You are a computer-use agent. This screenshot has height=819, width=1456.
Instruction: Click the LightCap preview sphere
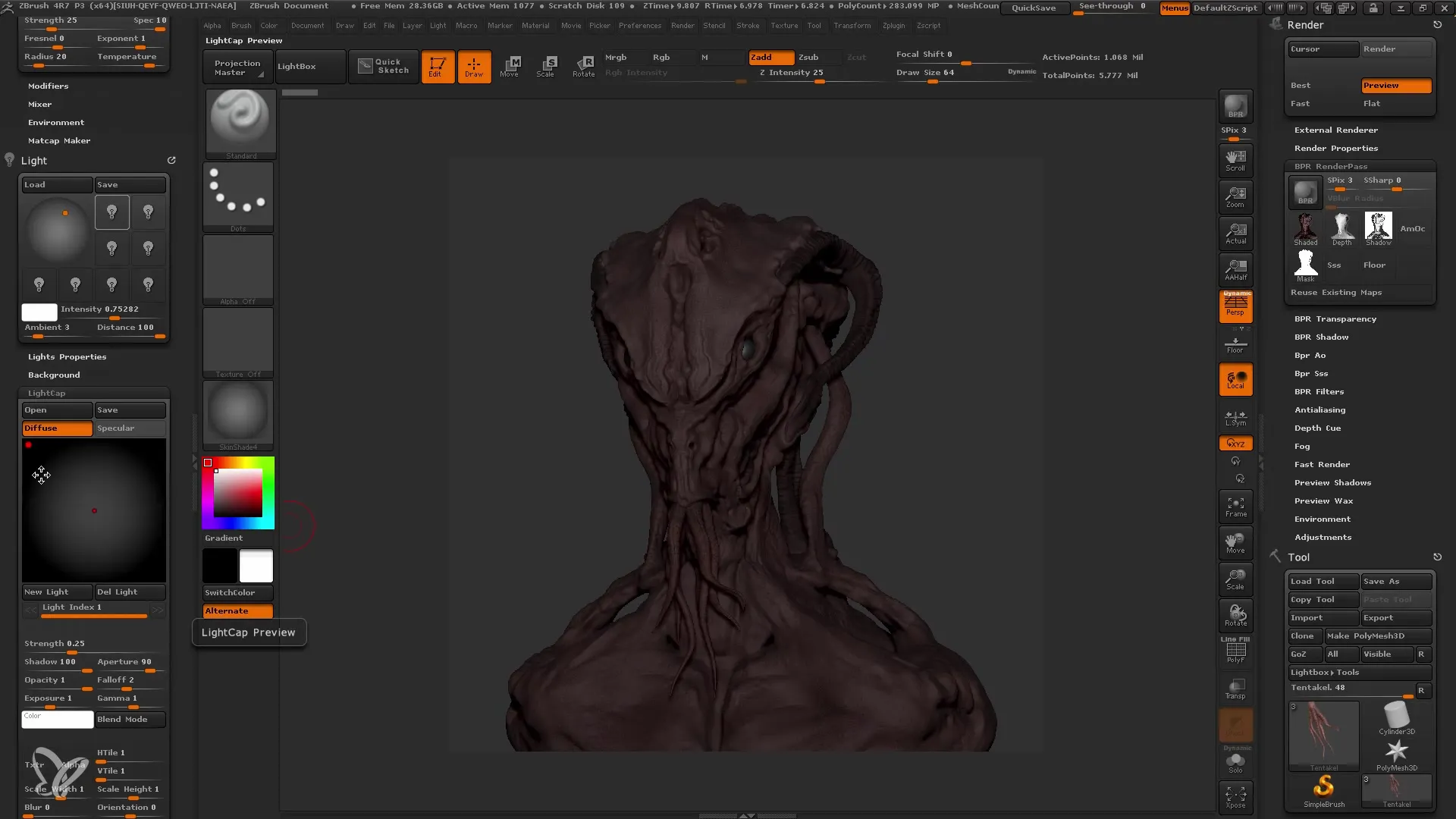(94, 511)
